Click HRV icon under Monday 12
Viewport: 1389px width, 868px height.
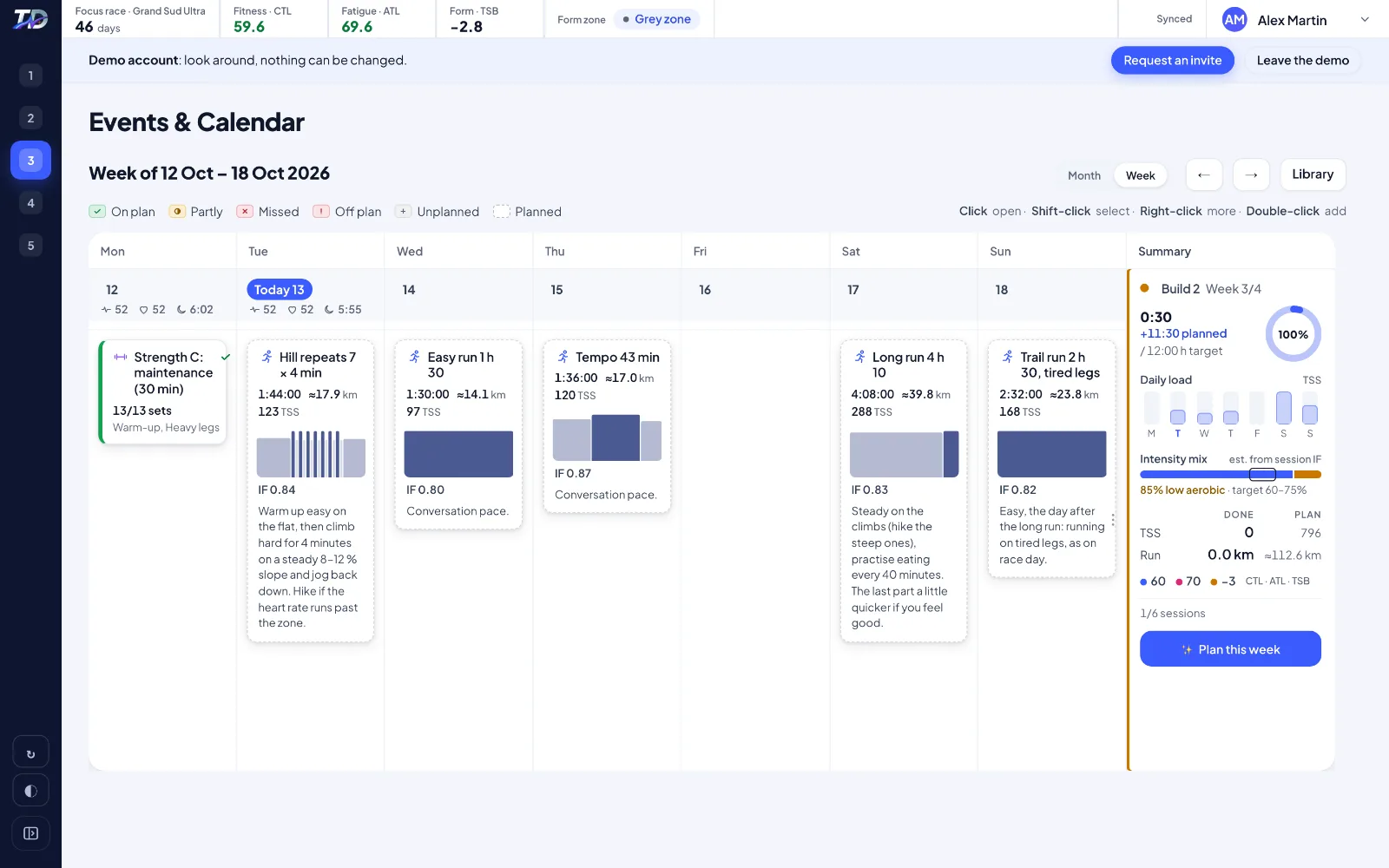106,310
